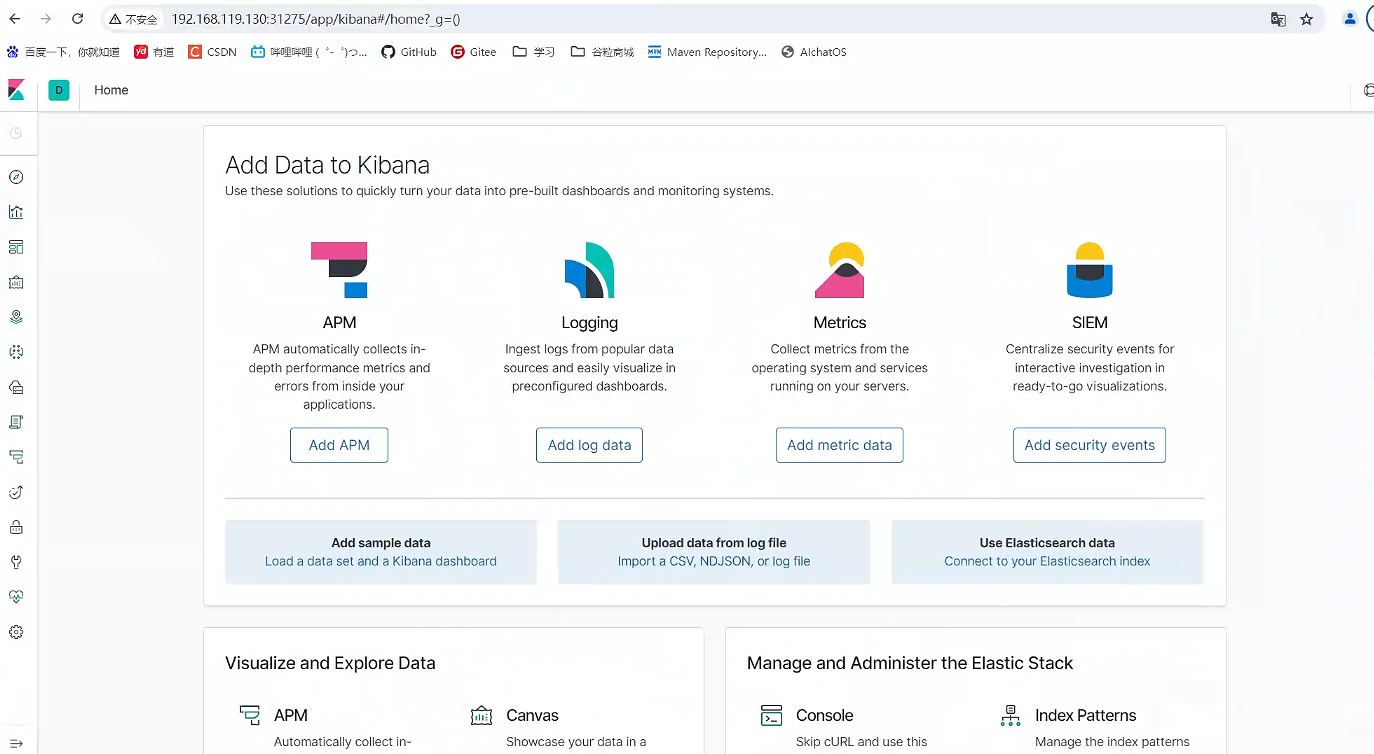This screenshot has width=1374, height=754.
Task: Click the Kibana logo
Action: click(x=16, y=90)
